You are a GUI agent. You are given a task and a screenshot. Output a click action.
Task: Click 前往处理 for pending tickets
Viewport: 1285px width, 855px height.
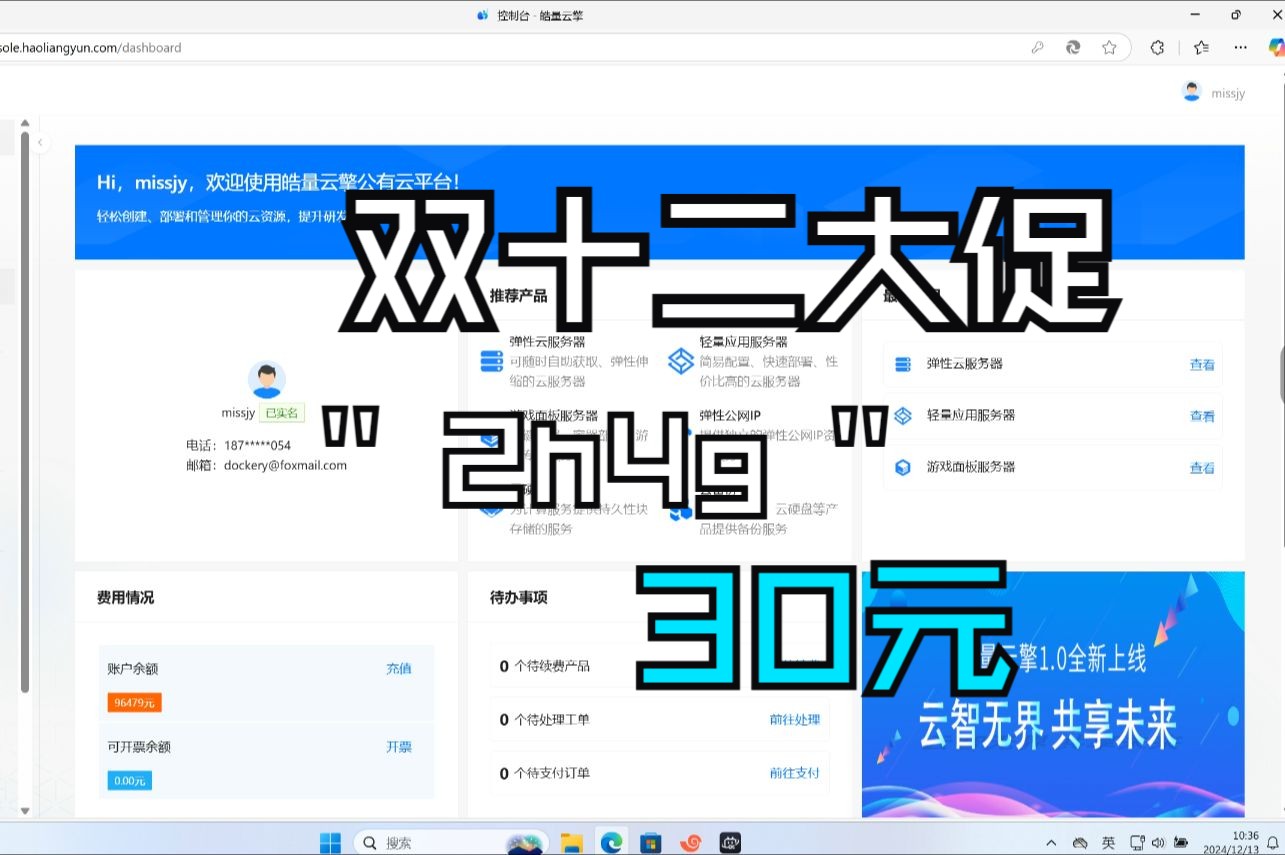(x=795, y=719)
